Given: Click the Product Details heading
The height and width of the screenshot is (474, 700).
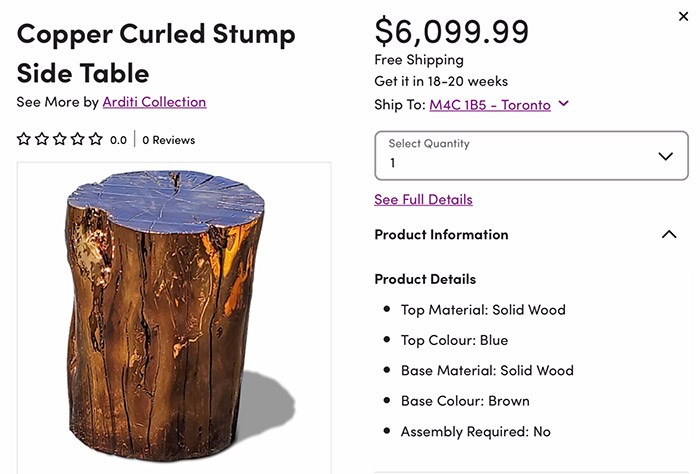Looking at the screenshot, I should [x=425, y=279].
